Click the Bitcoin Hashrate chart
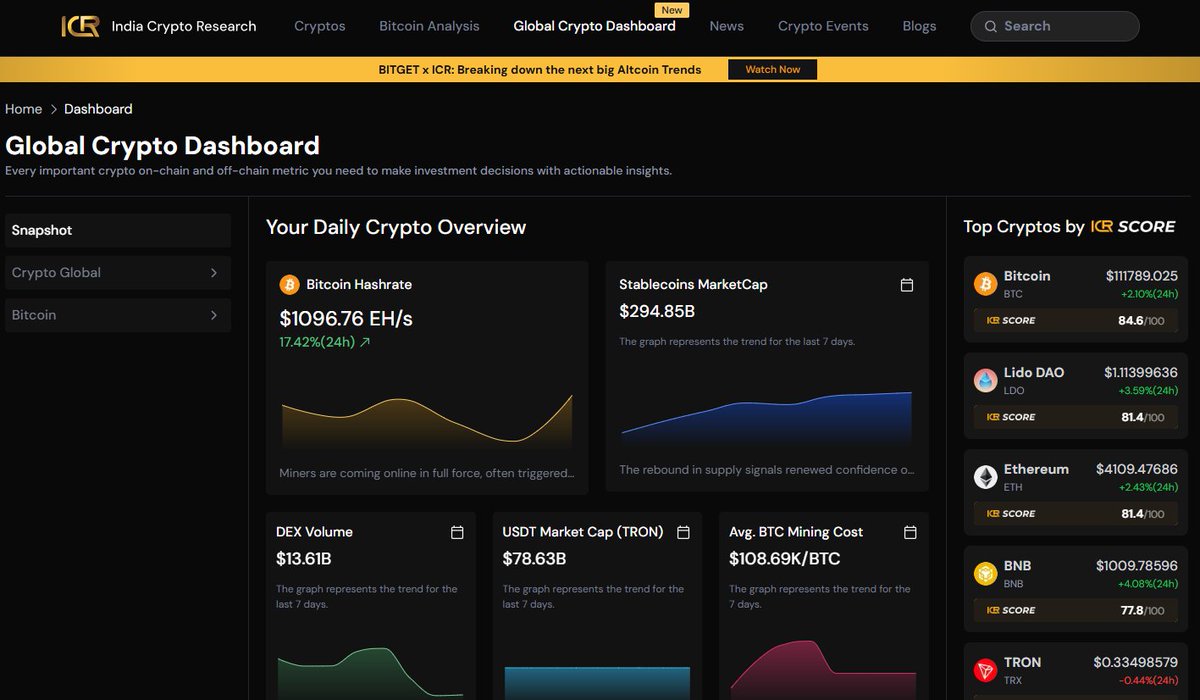The height and width of the screenshot is (700, 1200). 427,422
